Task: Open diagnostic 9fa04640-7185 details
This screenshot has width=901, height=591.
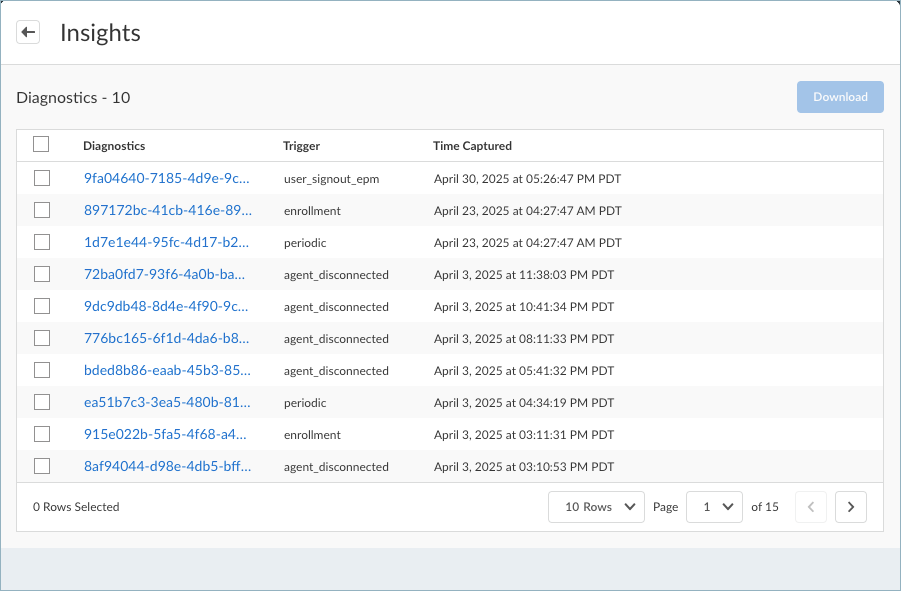Action: coord(166,177)
